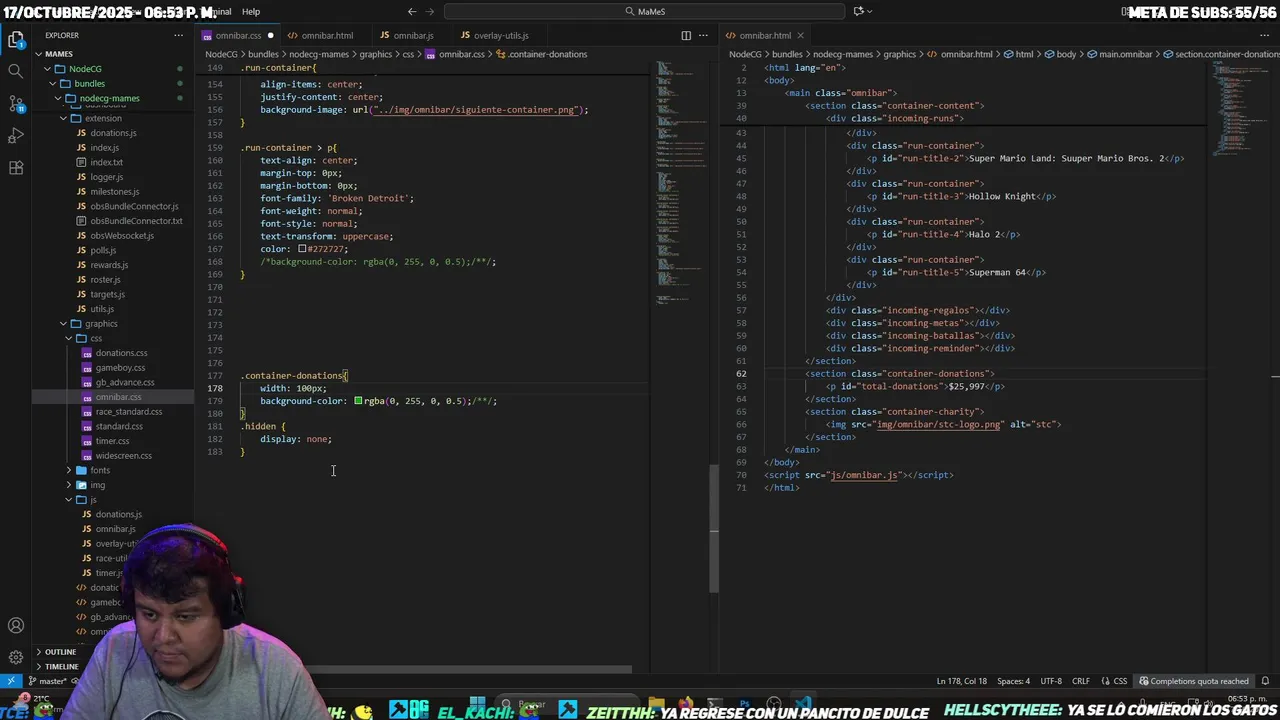The image size is (1280, 720).
Task: Open obsWebsocket.js file in explorer
Action: point(121,236)
